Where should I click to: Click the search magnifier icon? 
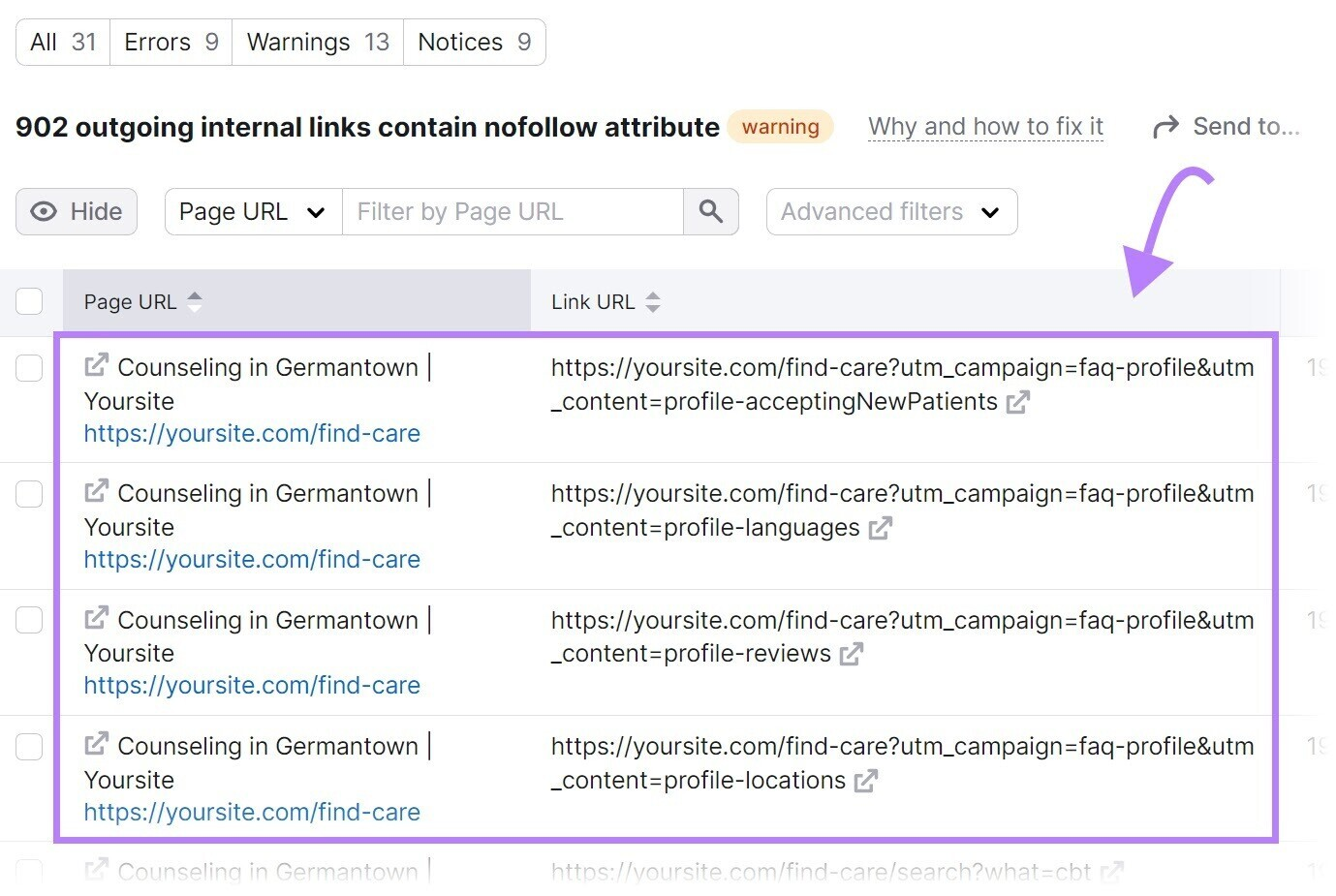pyautogui.click(x=711, y=211)
